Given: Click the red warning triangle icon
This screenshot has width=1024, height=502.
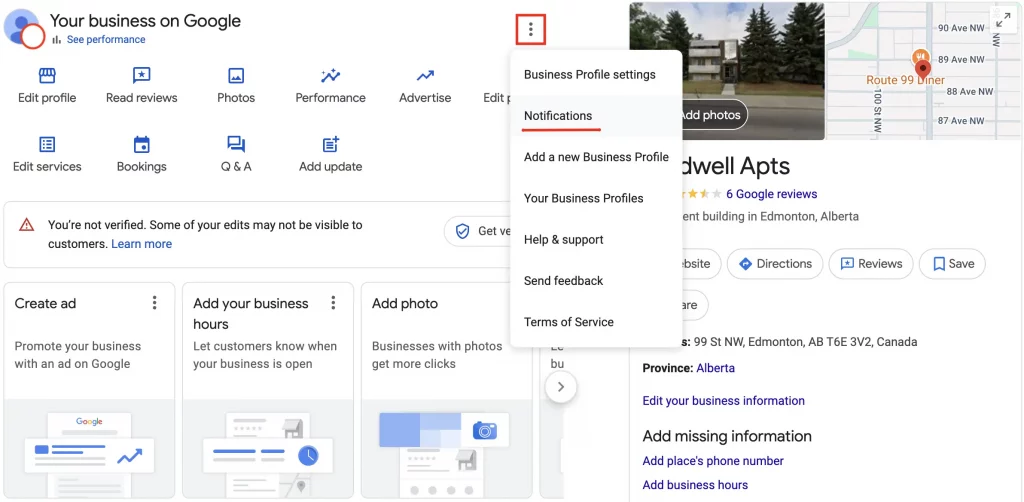Looking at the screenshot, I should [x=26, y=225].
